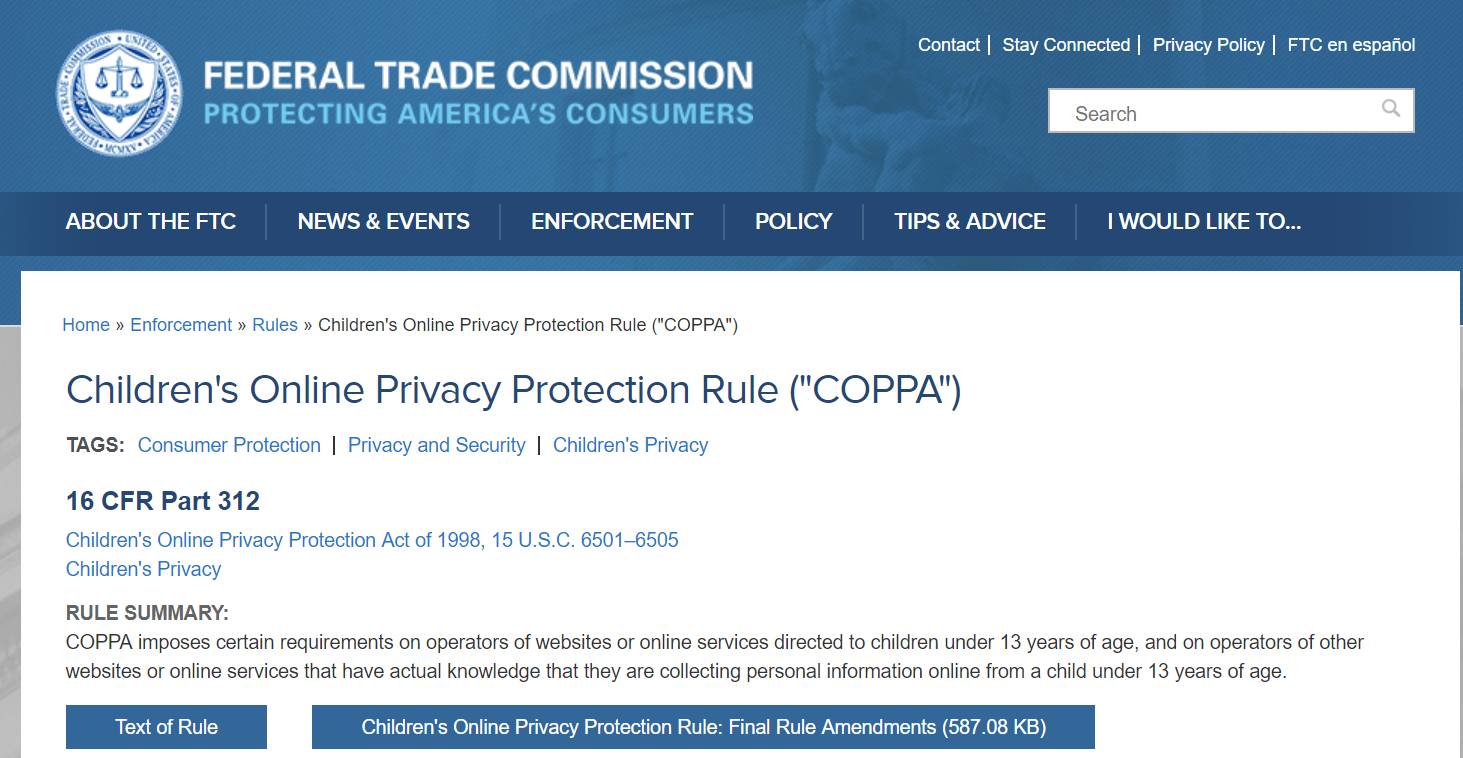Click the search magnifier icon
The image size is (1463, 758).
[x=1391, y=108]
